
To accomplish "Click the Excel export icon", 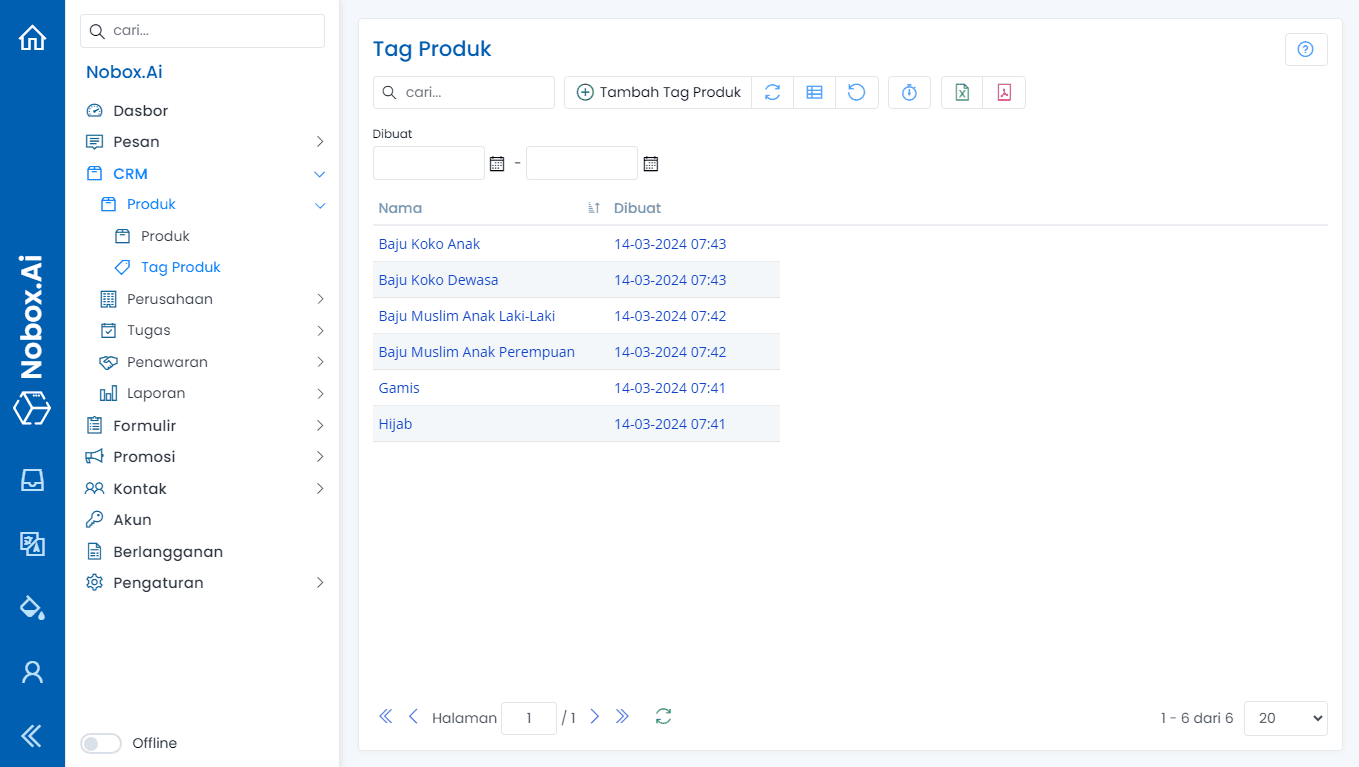I will (962, 92).
